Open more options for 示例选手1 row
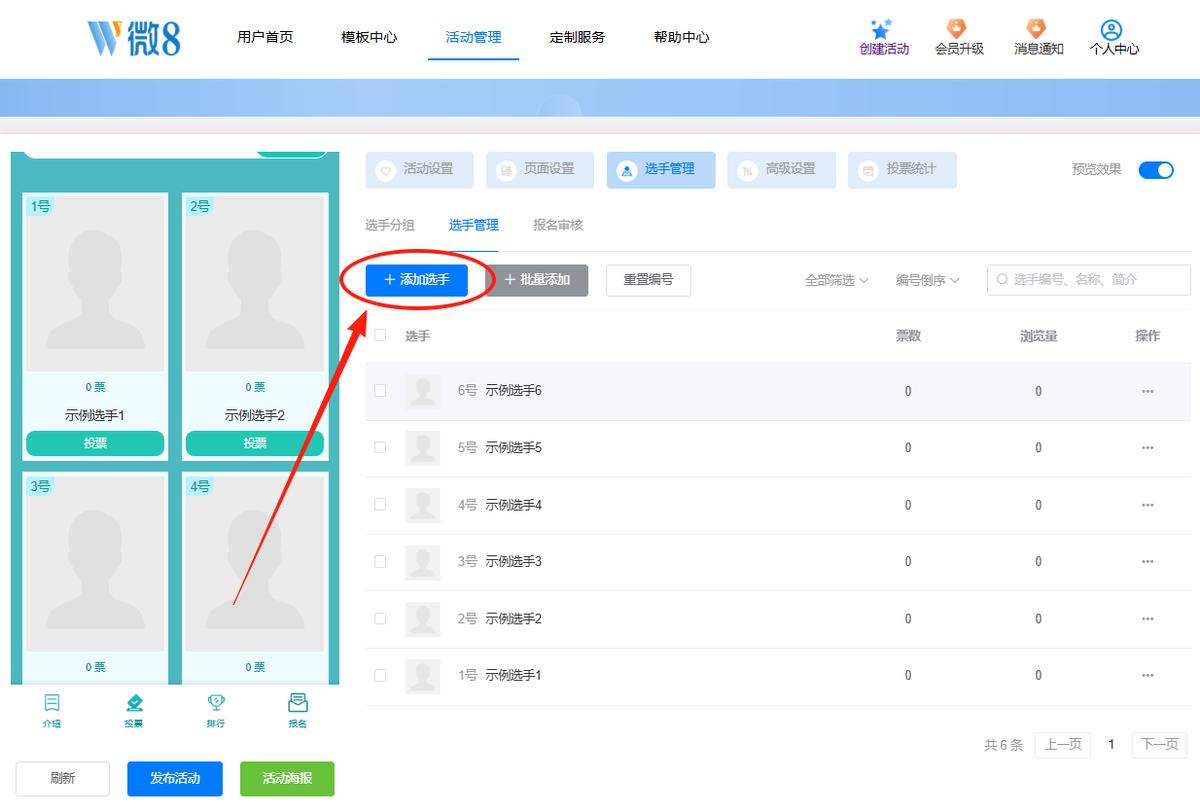1200x812 pixels. point(1147,675)
